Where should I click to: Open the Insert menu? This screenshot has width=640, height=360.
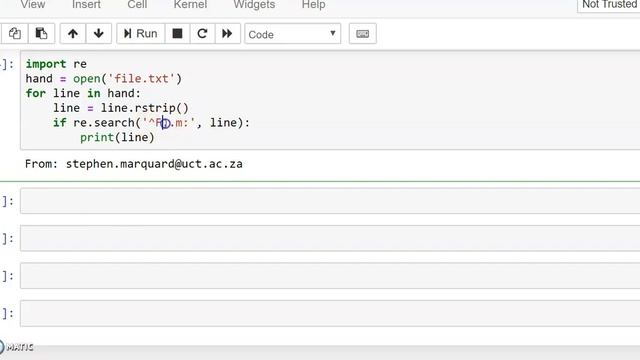tap(86, 4)
